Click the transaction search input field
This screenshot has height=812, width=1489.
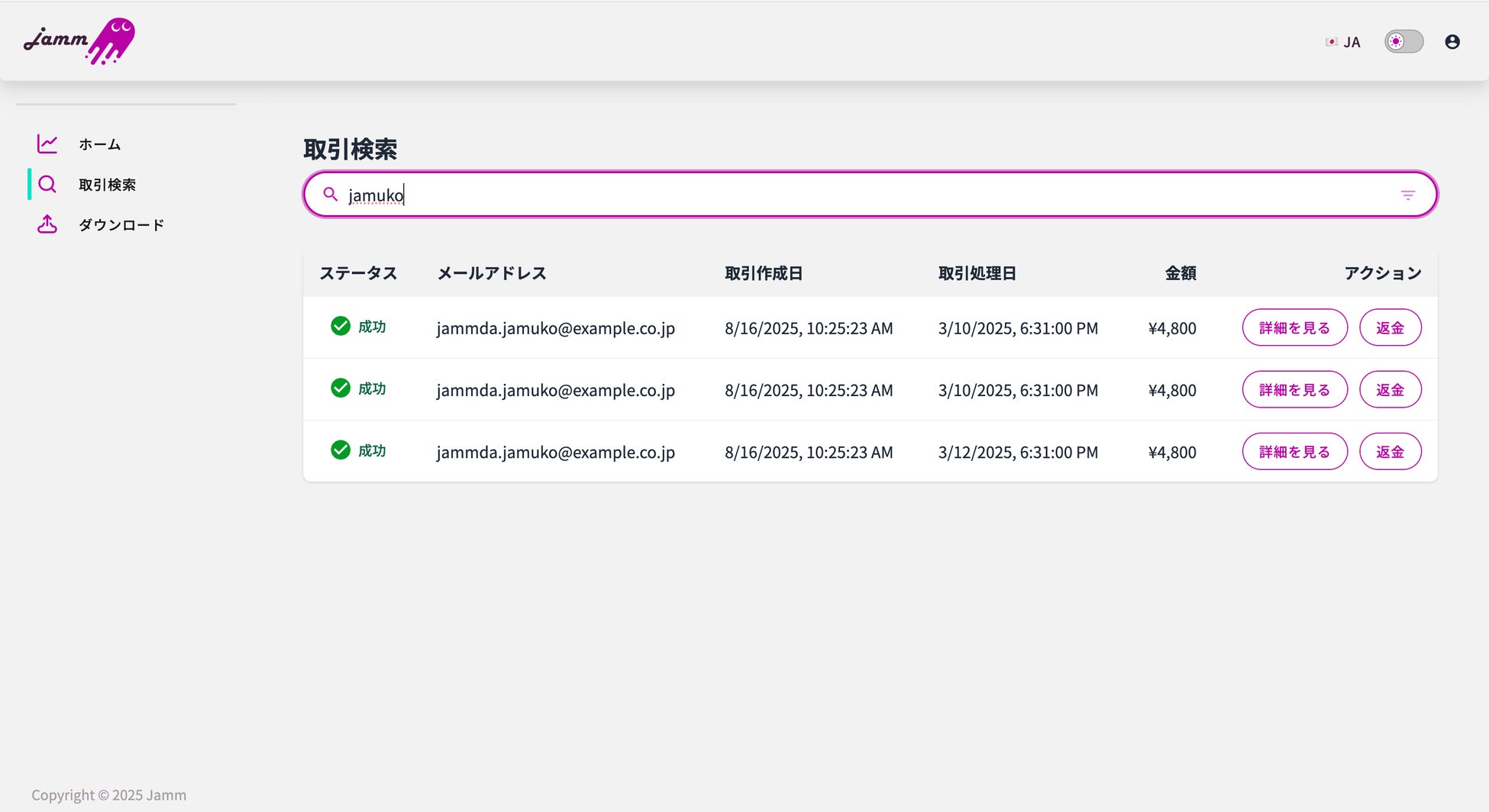[840, 195]
